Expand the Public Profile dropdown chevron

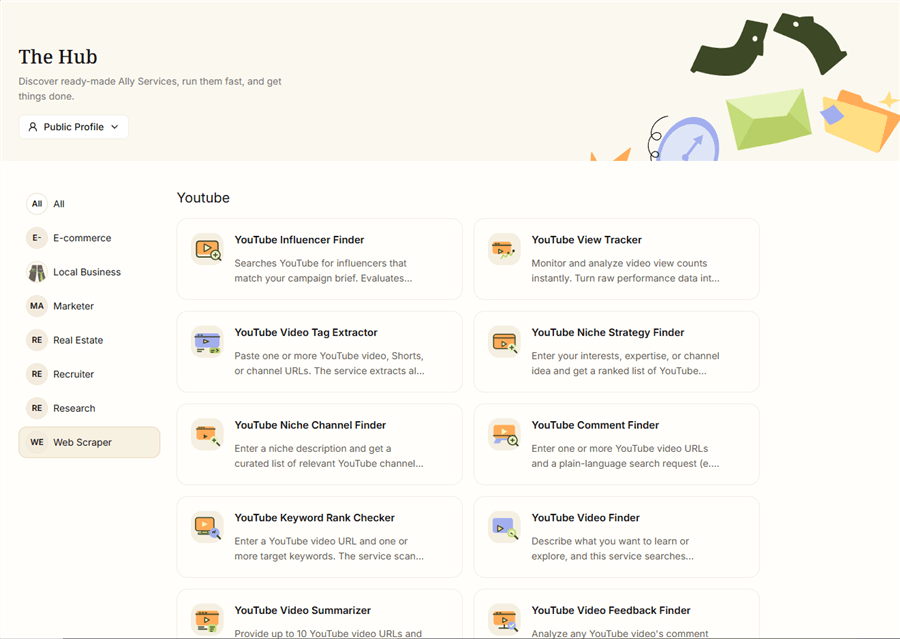click(x=115, y=127)
